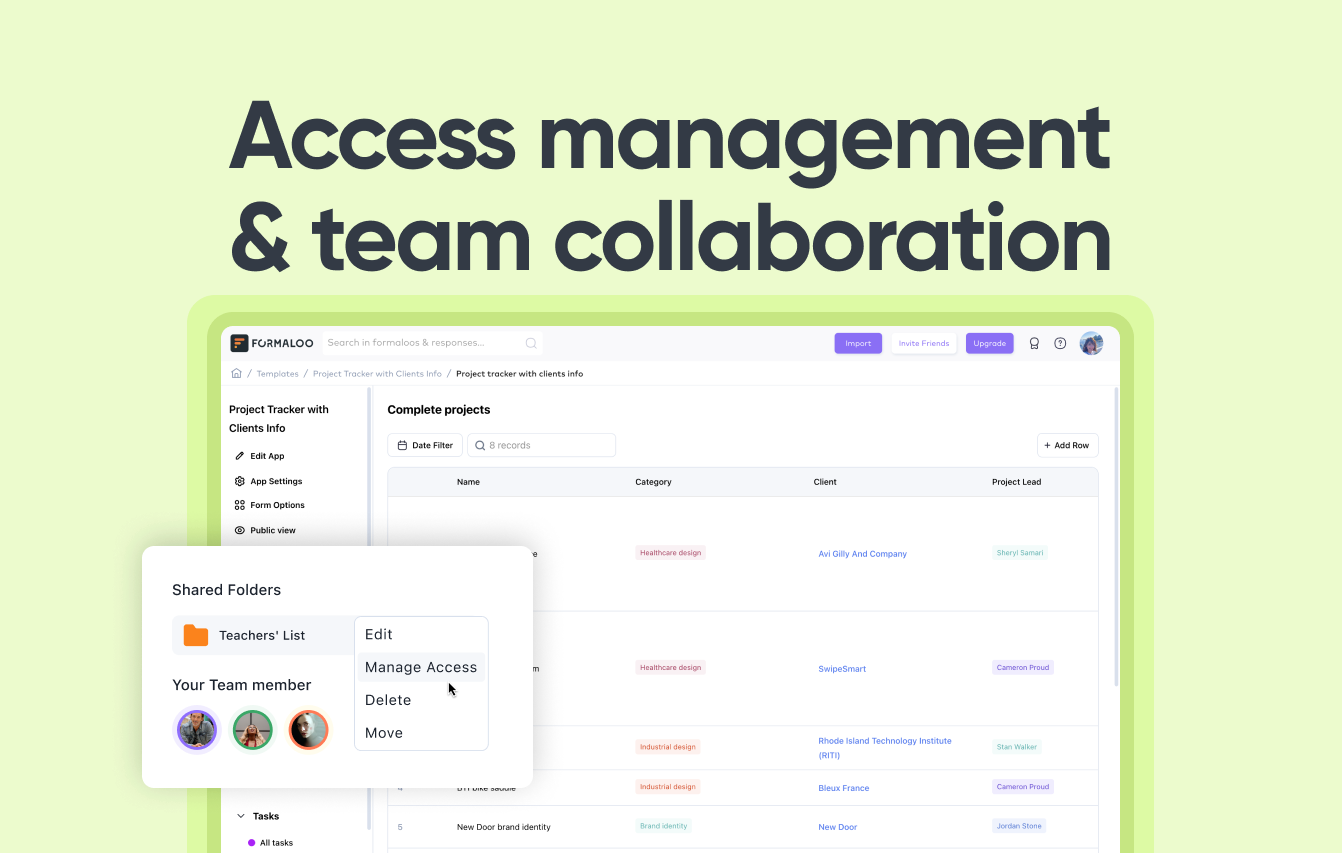Select the green-ringed team member avatar

253,730
